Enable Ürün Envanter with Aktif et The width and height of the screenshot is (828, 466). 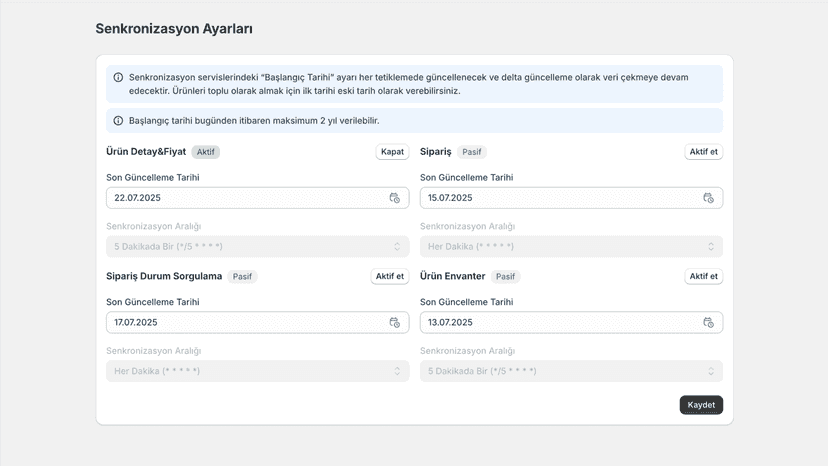point(703,276)
